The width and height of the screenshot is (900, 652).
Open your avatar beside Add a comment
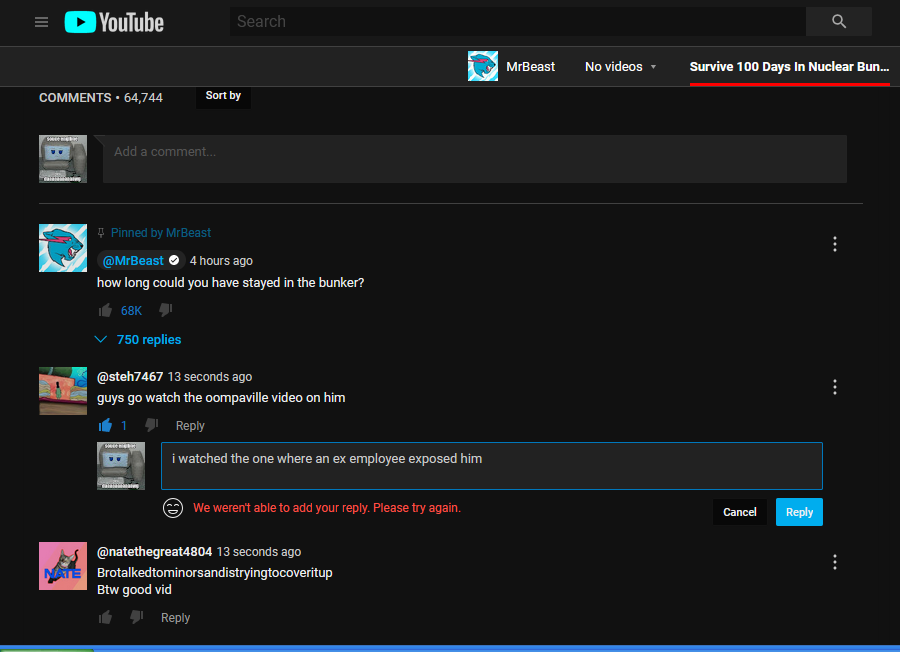tap(63, 159)
